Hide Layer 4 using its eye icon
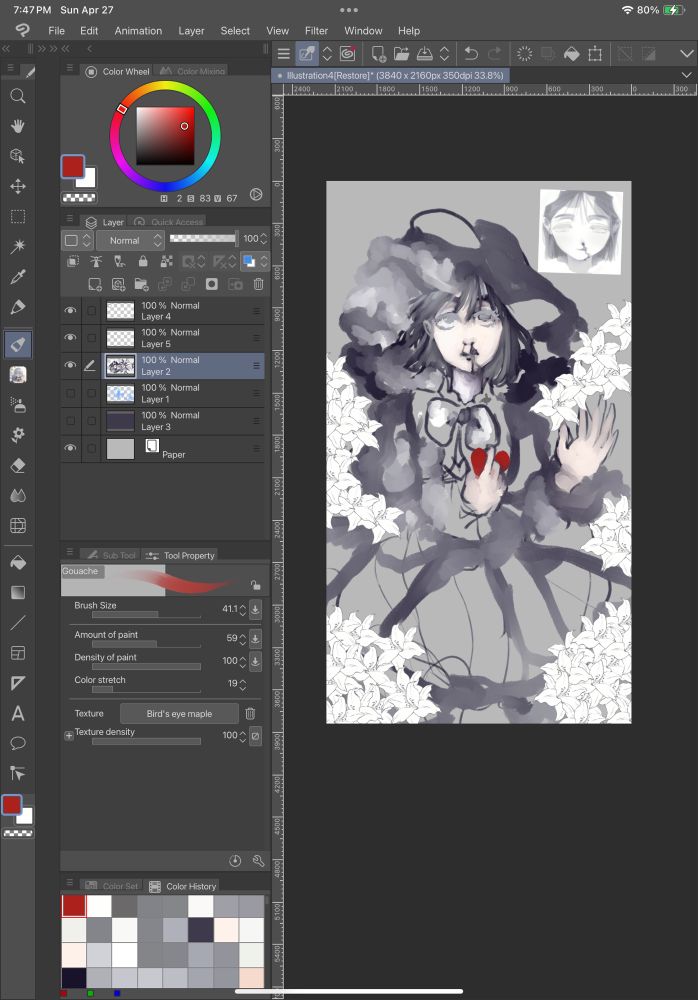Image resolution: width=698 pixels, height=1000 pixels. coord(70,311)
